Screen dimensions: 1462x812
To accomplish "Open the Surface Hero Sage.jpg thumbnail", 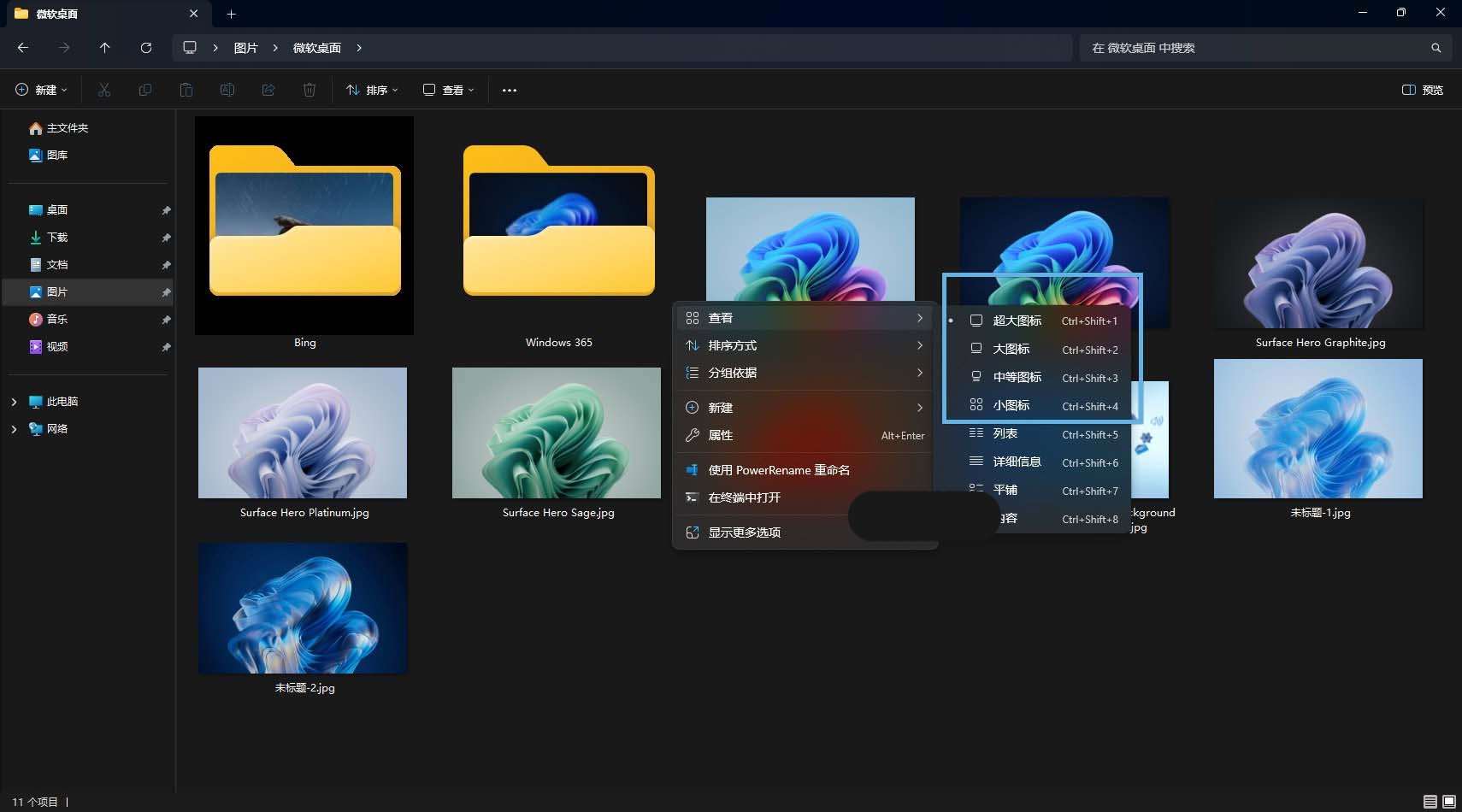I will (x=556, y=432).
